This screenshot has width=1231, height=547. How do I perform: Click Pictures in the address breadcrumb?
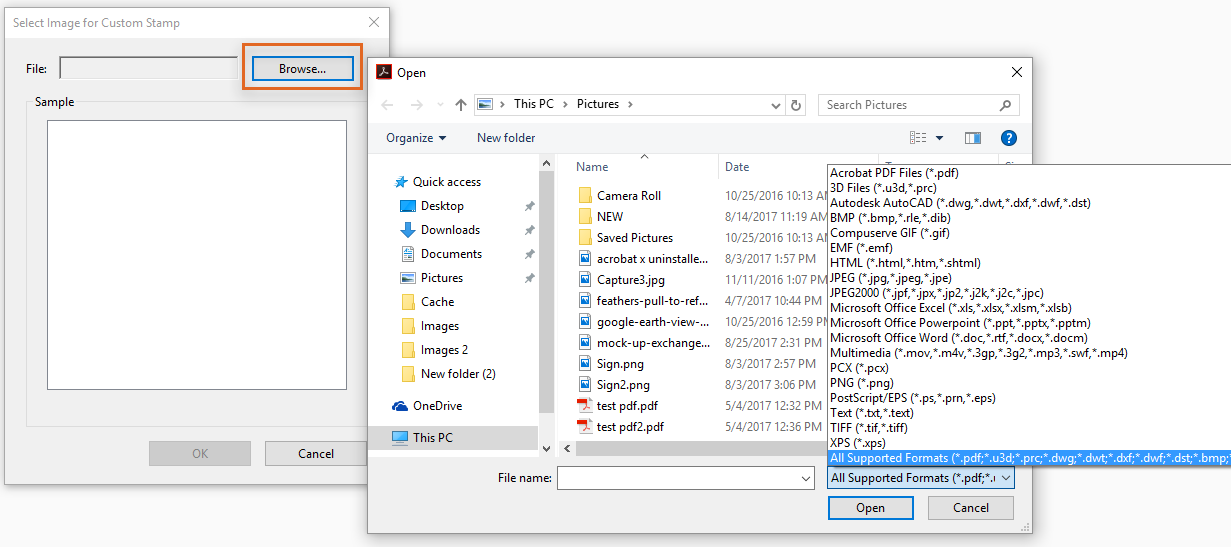(x=598, y=104)
